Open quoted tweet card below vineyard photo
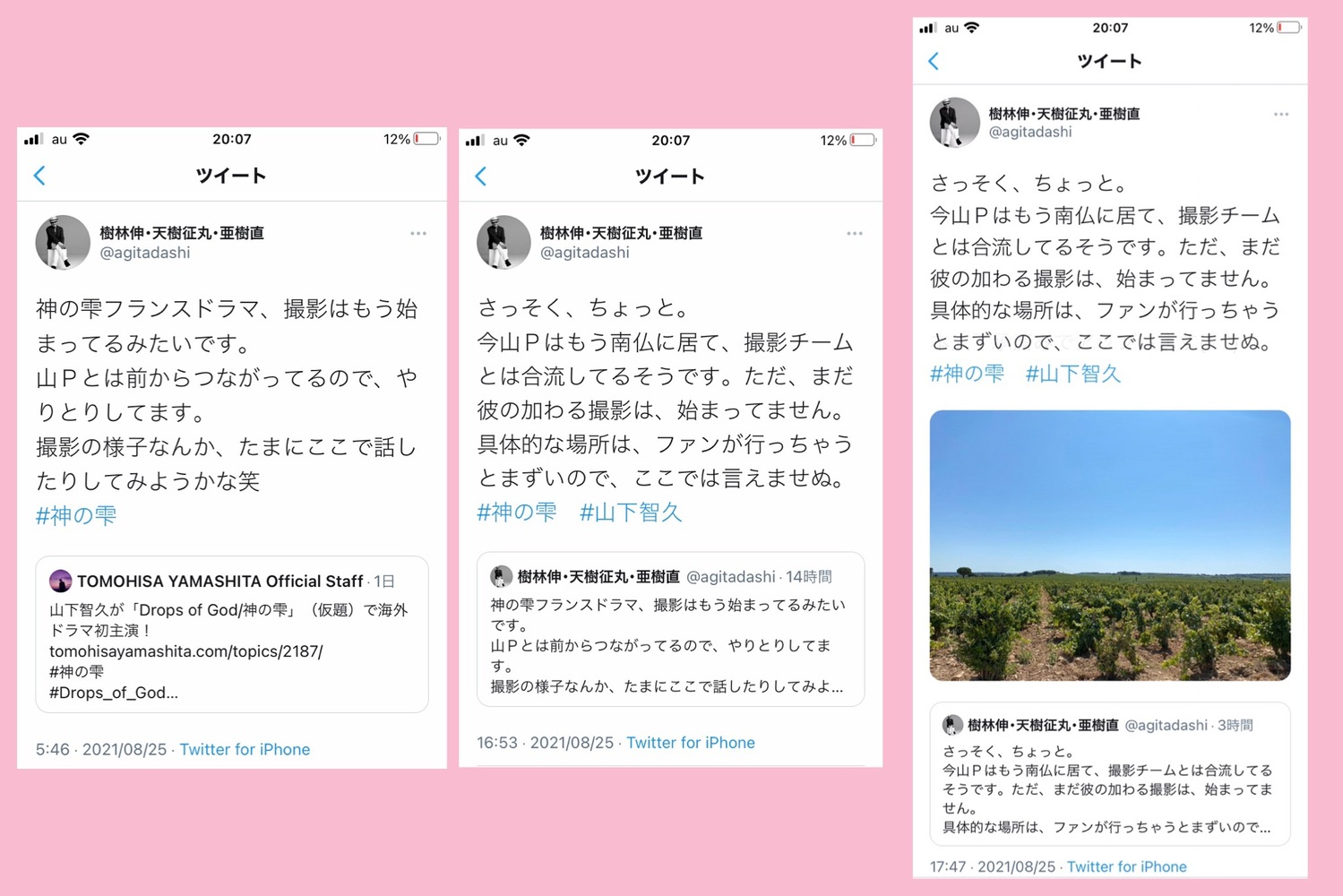 [x=1110, y=774]
